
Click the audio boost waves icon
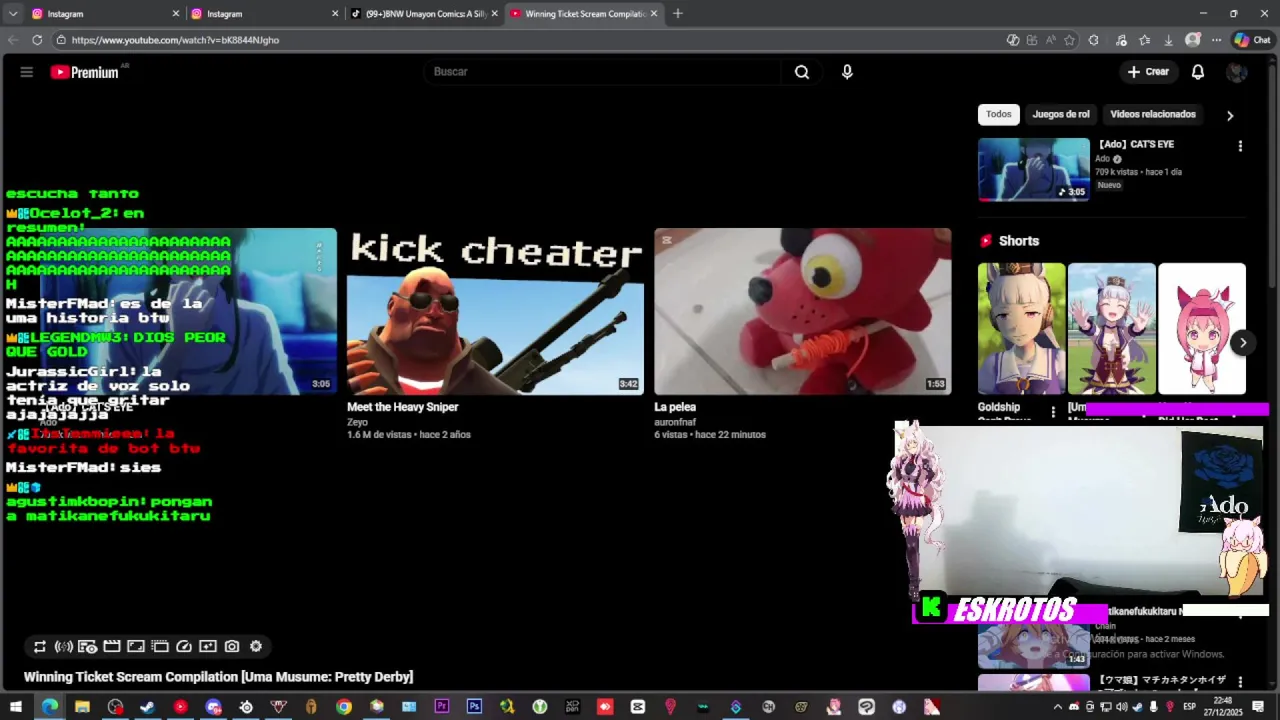64,647
